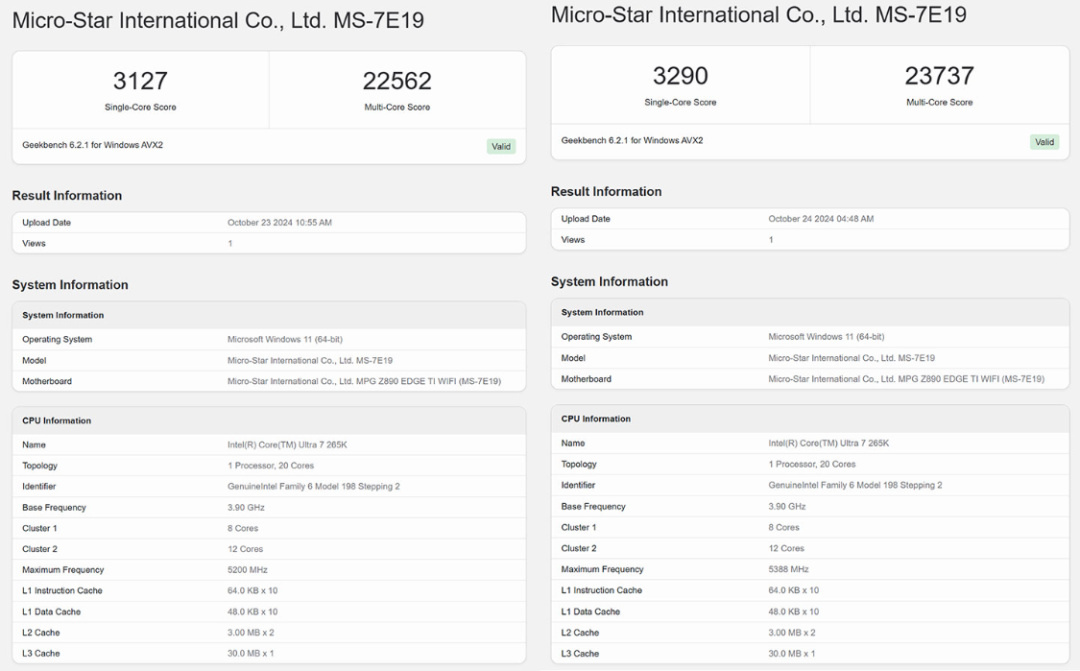The height and width of the screenshot is (671, 1080).
Task: Click the page title above the 3290 score
Action: tap(758, 15)
